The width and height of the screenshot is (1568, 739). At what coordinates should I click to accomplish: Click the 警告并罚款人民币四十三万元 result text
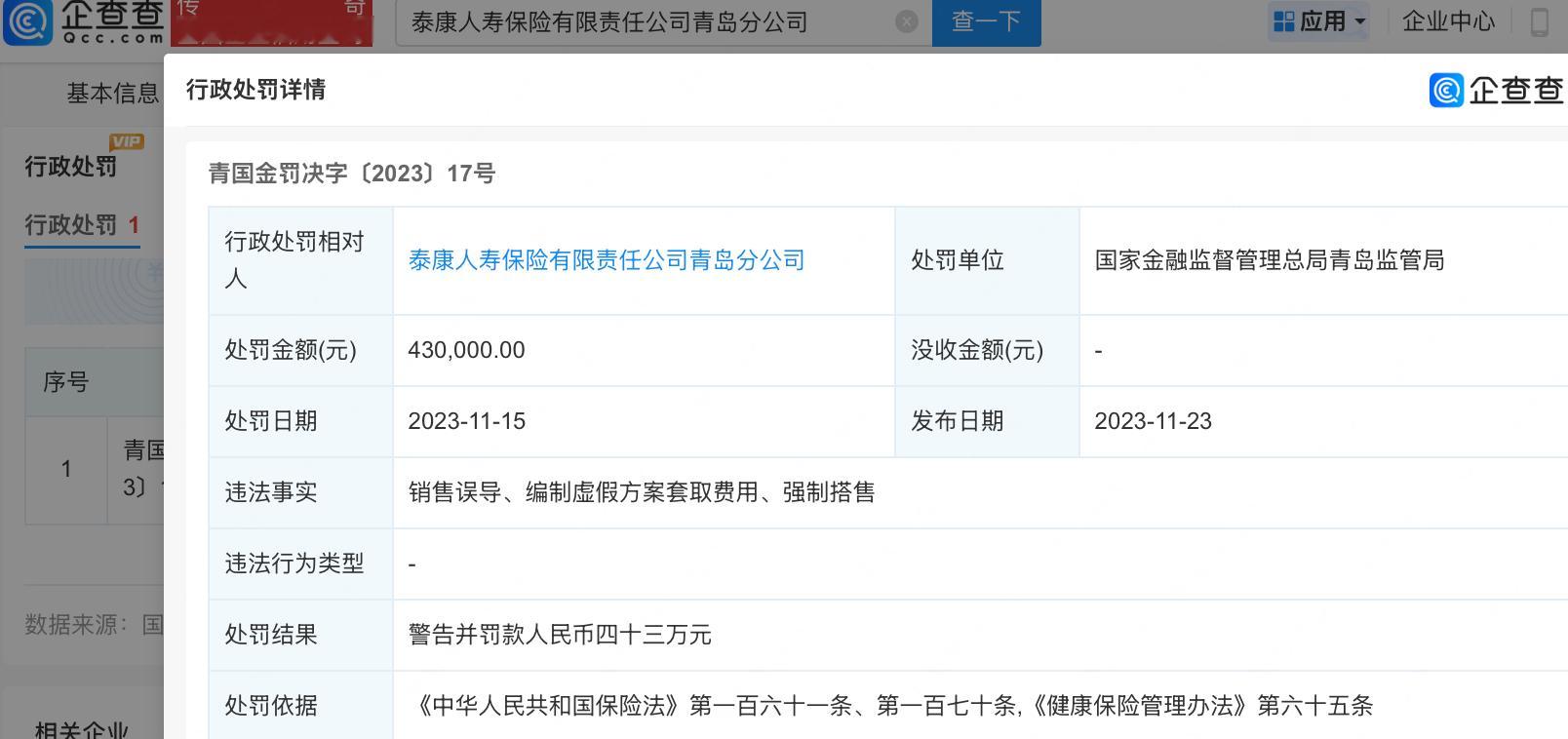pyautogui.click(x=560, y=635)
